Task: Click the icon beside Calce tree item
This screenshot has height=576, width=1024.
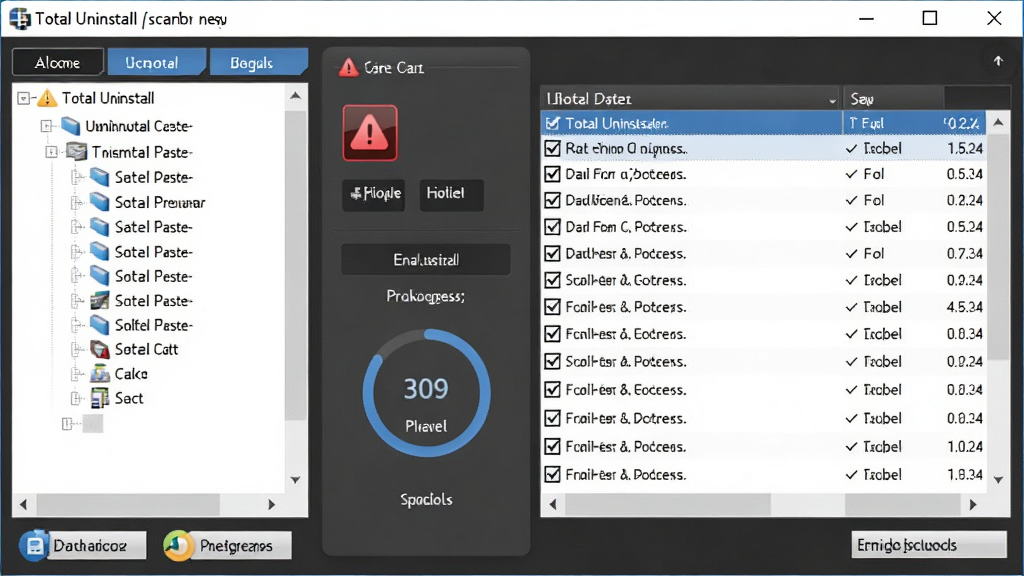Action: 99,374
